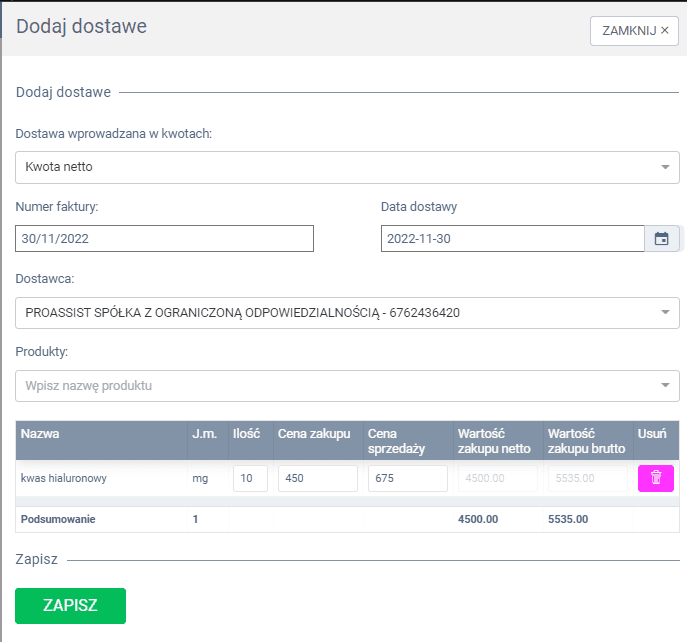This screenshot has height=642, width=687.
Task: Open the Produkty product search dropdown
Action: [x=347, y=386]
